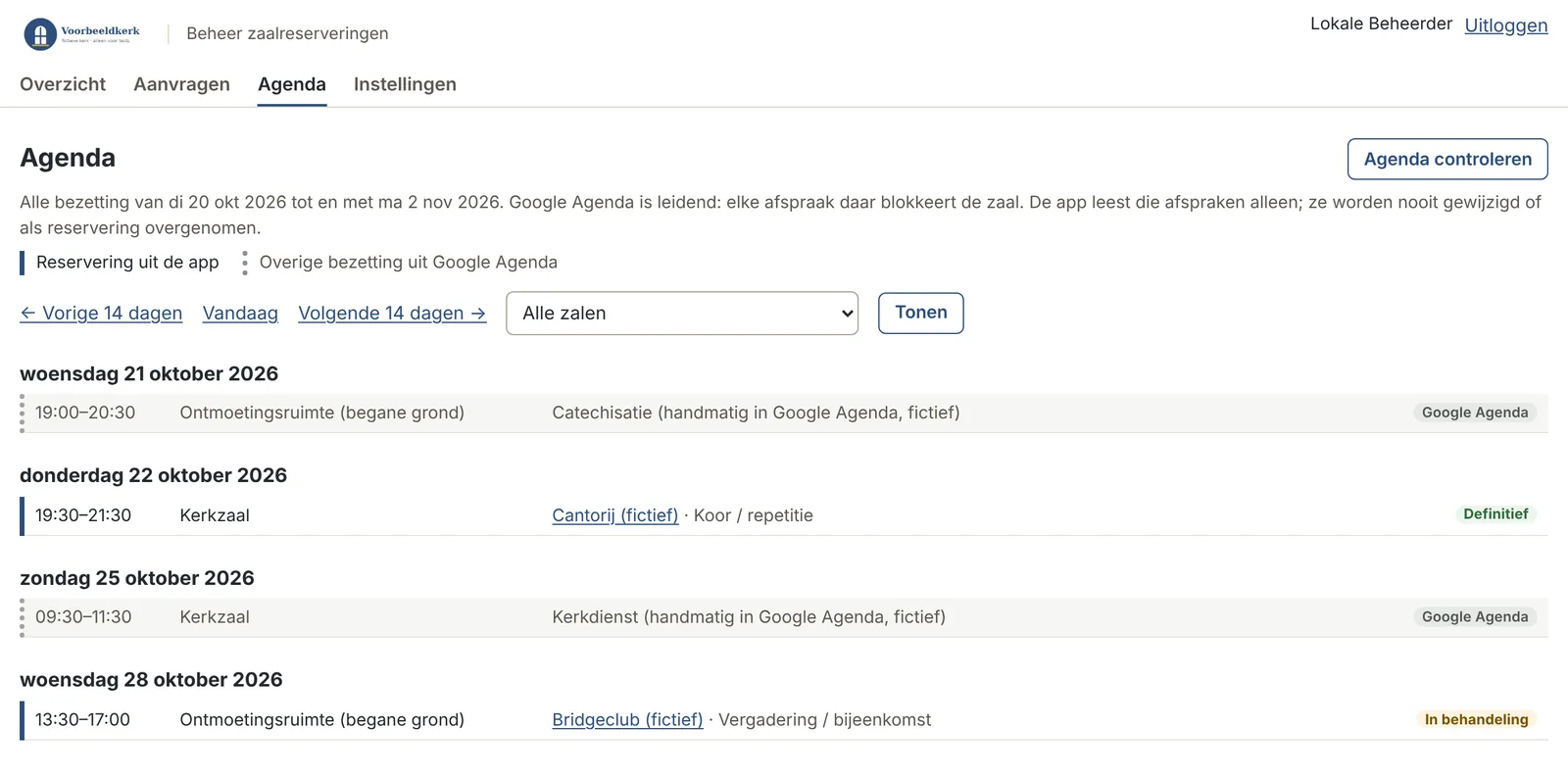Click the Catechisatie entry description

click(x=756, y=413)
